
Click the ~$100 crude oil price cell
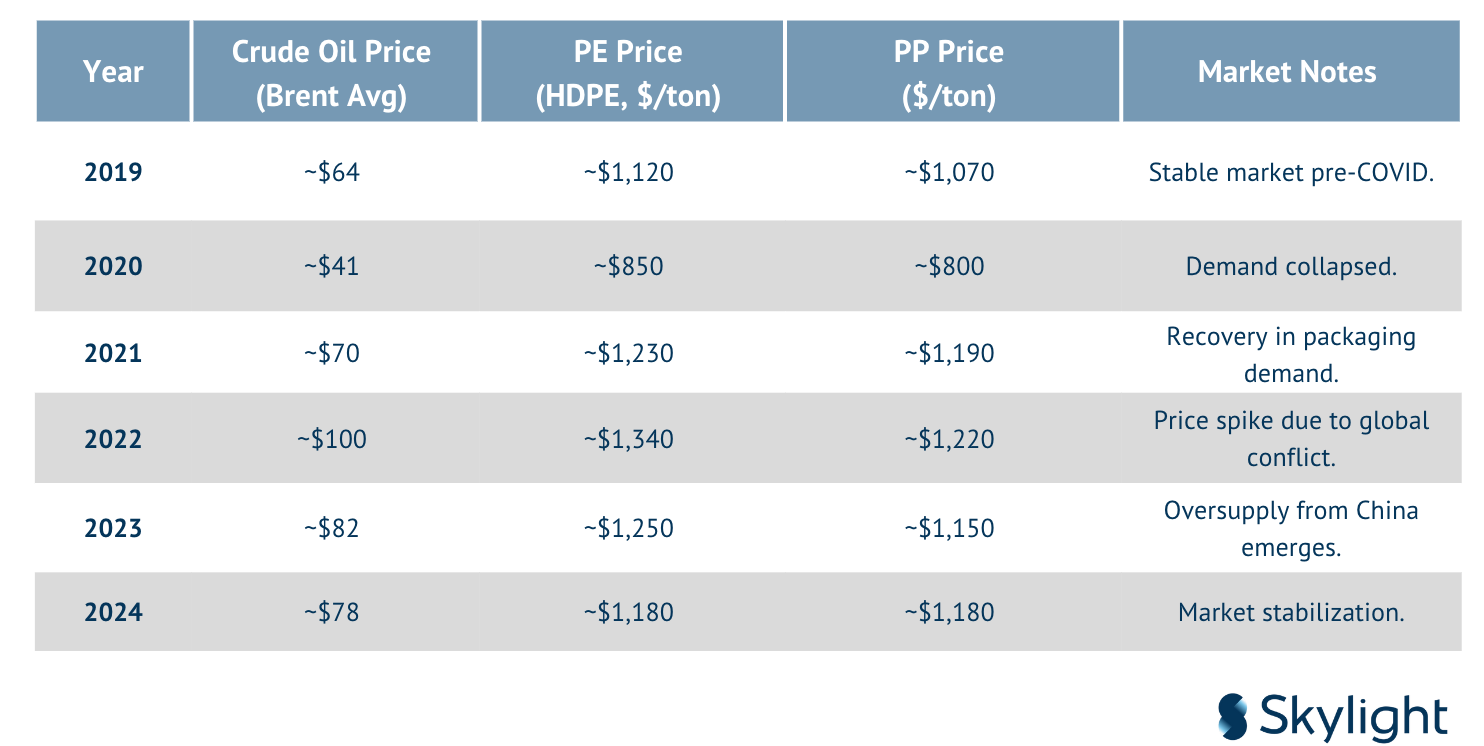click(x=331, y=439)
